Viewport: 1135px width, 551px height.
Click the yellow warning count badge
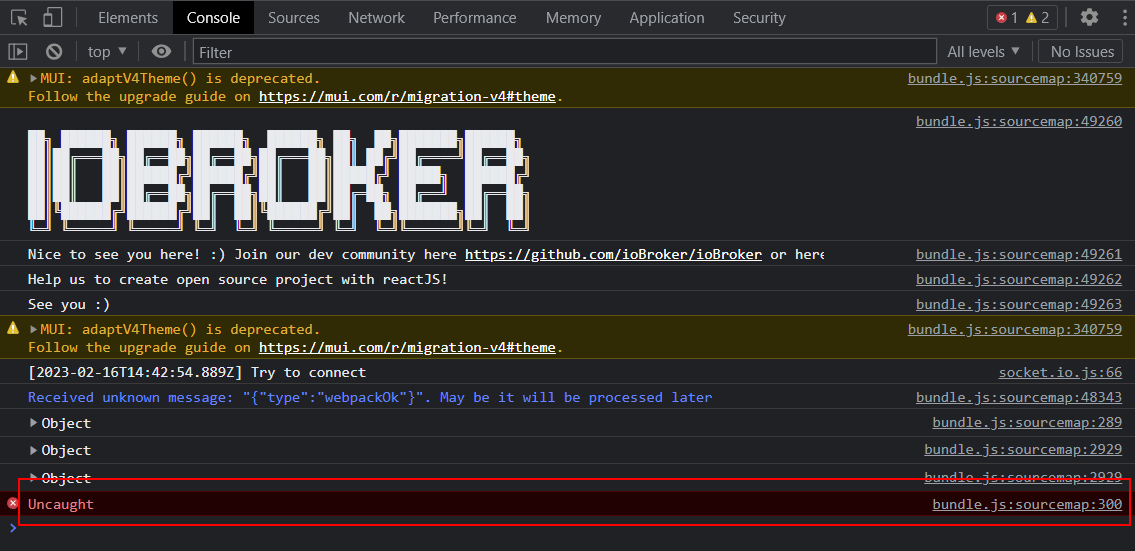pyautogui.click(x=1037, y=17)
